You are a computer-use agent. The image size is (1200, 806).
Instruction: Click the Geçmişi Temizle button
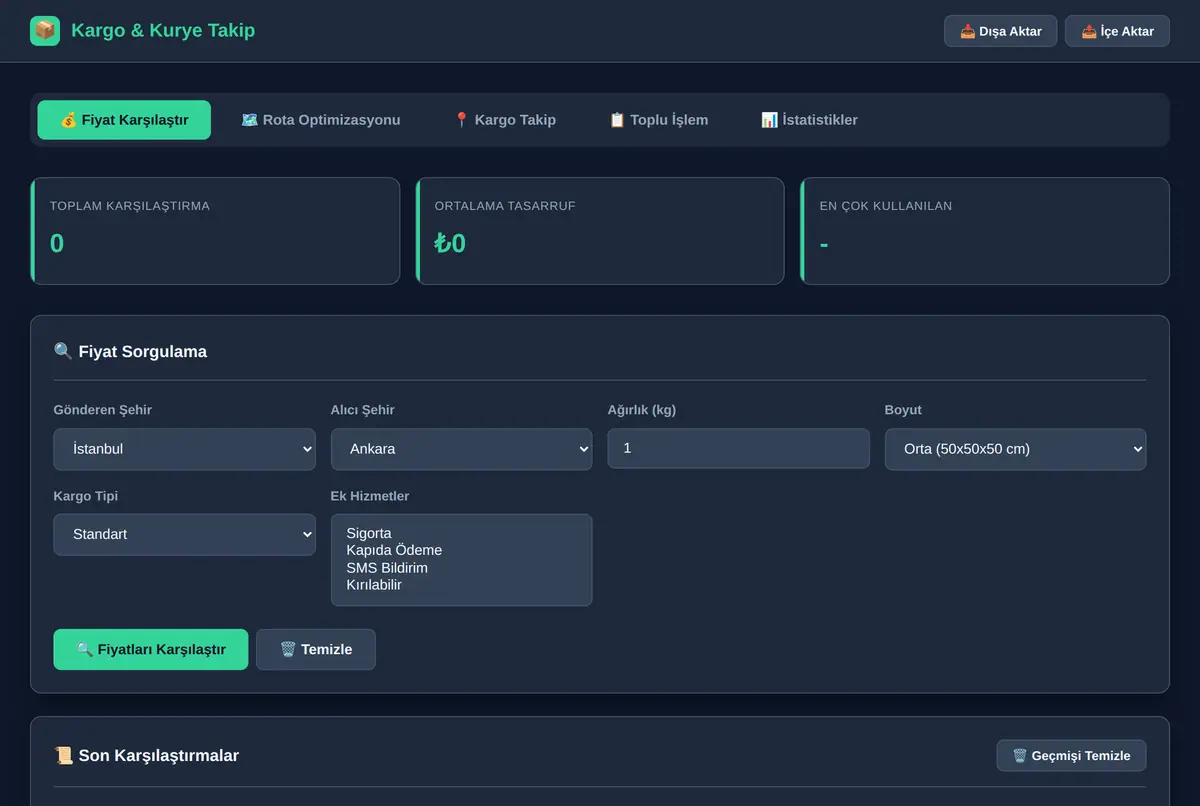[1071, 756]
